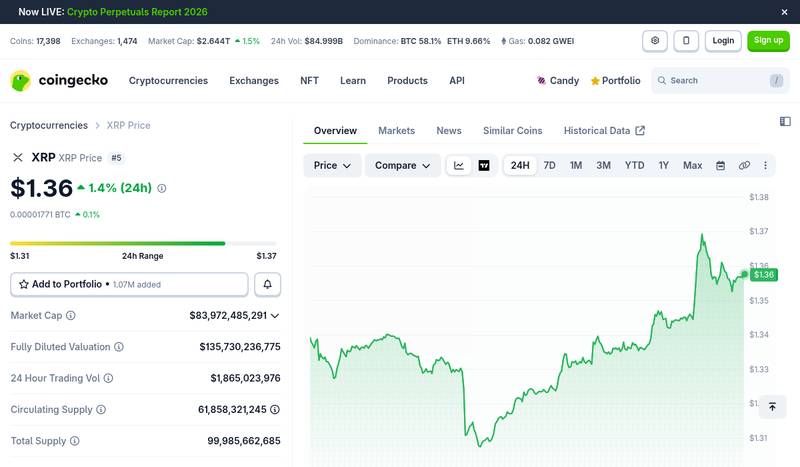Open the chart date range calendar
This screenshot has height=467, width=800.
coord(720,165)
